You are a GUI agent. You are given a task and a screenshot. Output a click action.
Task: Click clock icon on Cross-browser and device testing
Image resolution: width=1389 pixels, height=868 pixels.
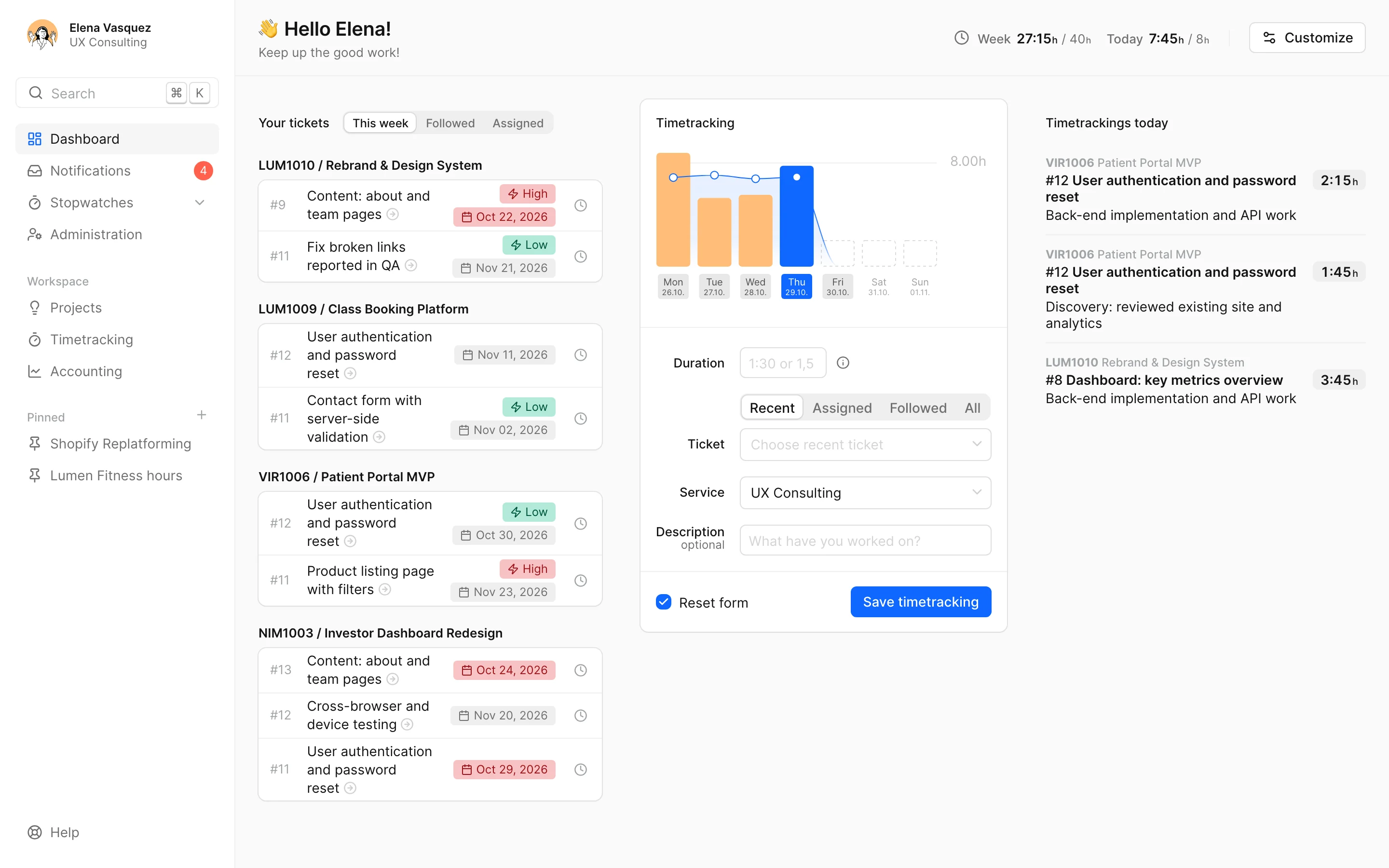pyautogui.click(x=580, y=715)
